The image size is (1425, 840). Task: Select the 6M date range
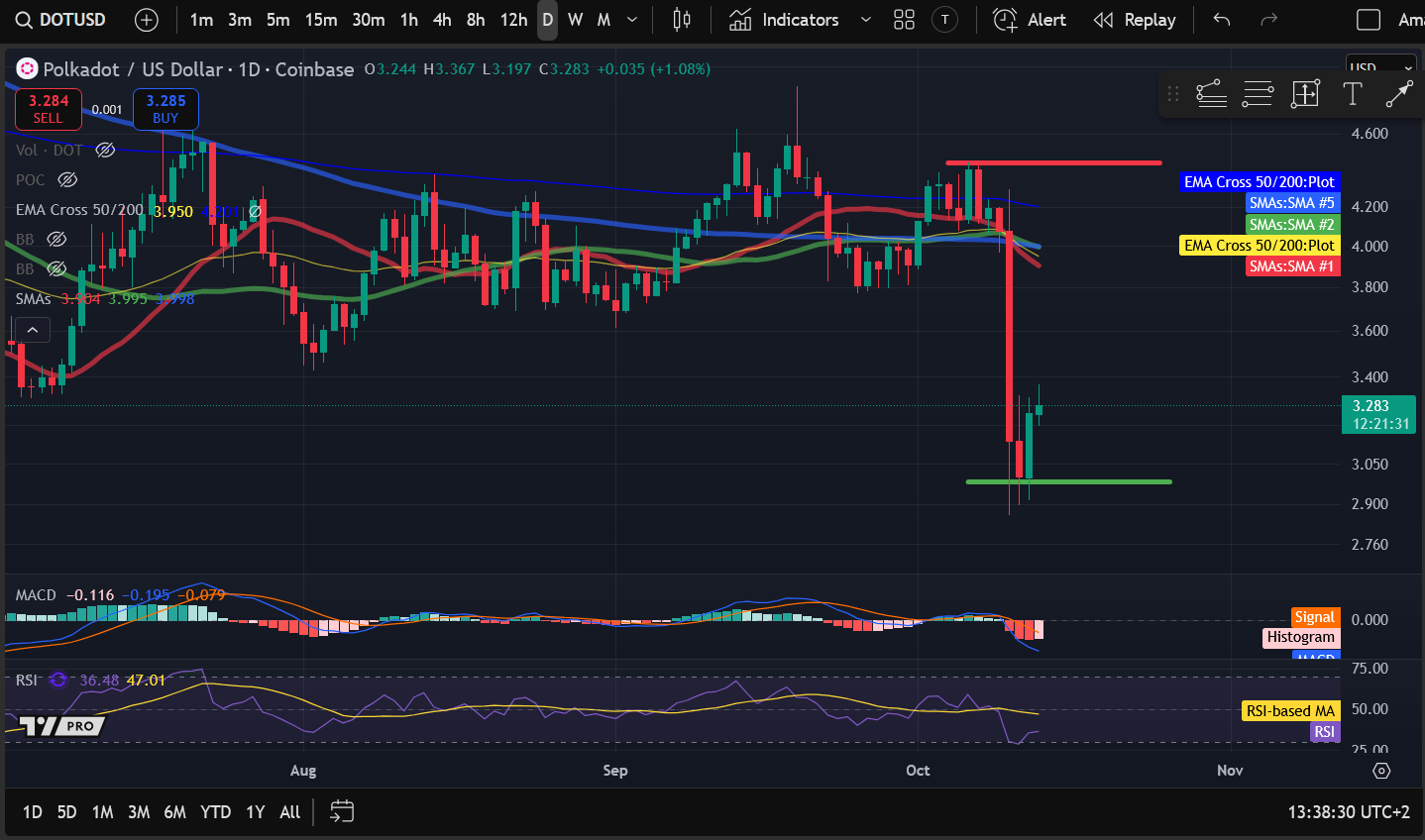tap(174, 811)
